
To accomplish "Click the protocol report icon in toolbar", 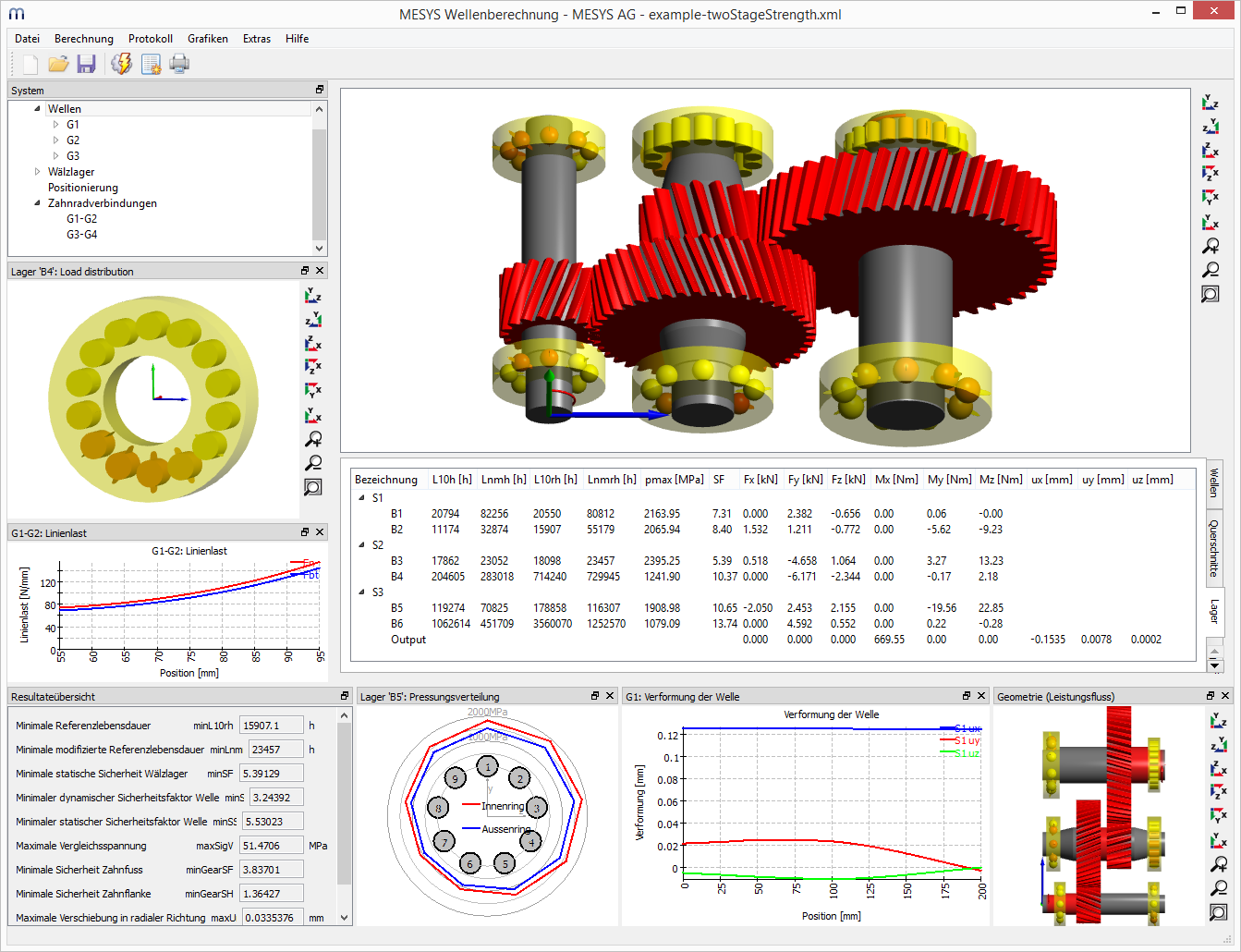I will [x=151, y=64].
